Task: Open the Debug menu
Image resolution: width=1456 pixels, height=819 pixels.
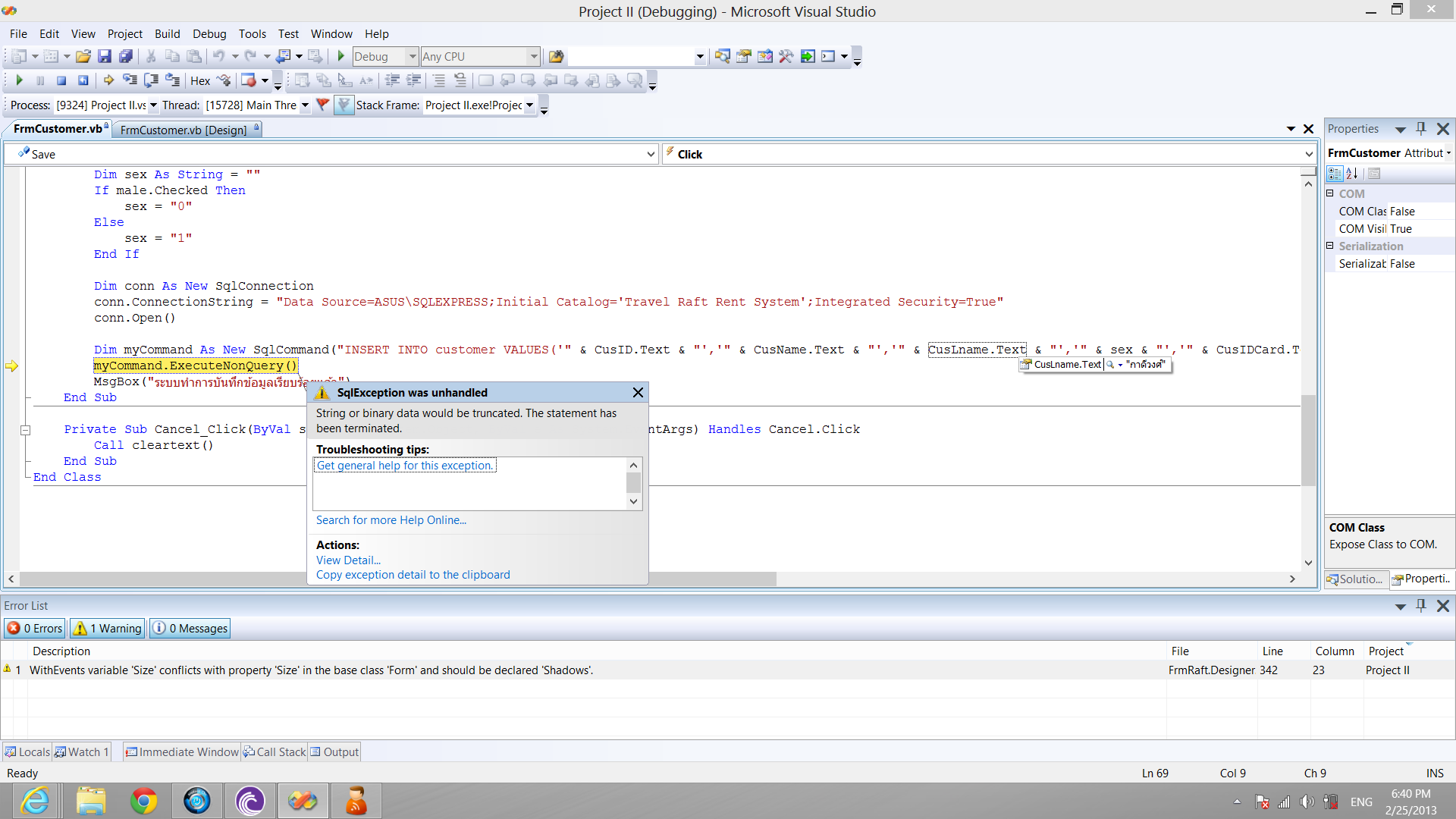Action: click(x=209, y=34)
